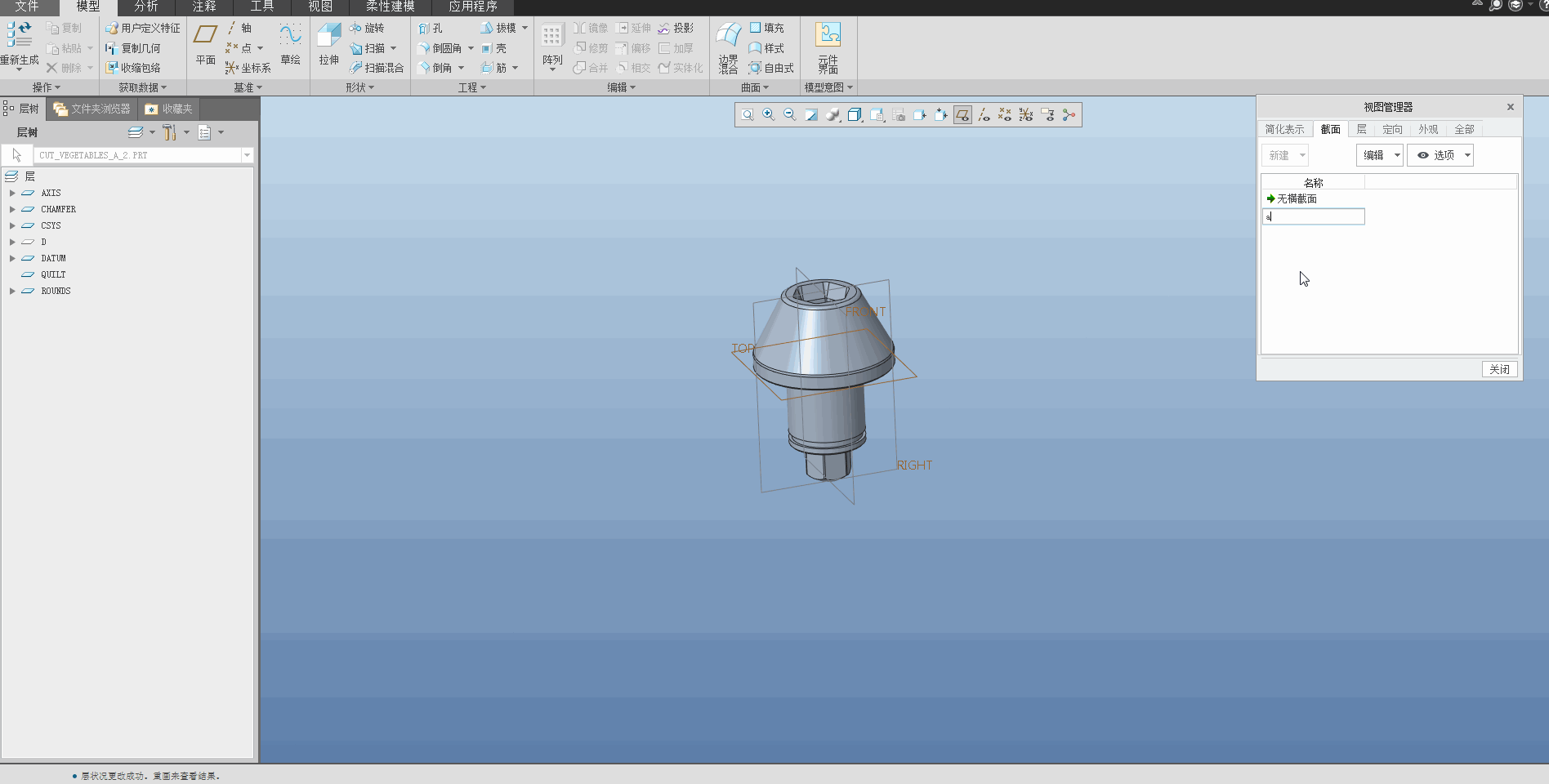
Task: Toggle datum point display in graphics toolbar
Action: click(x=1005, y=115)
